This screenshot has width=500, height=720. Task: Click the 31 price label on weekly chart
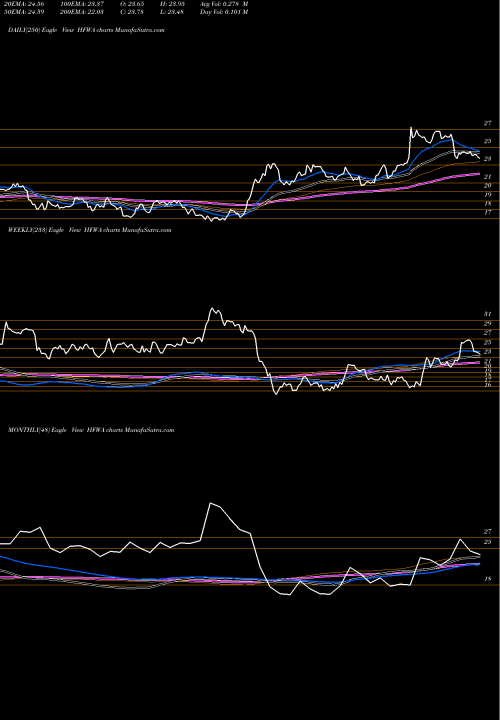click(x=488, y=314)
